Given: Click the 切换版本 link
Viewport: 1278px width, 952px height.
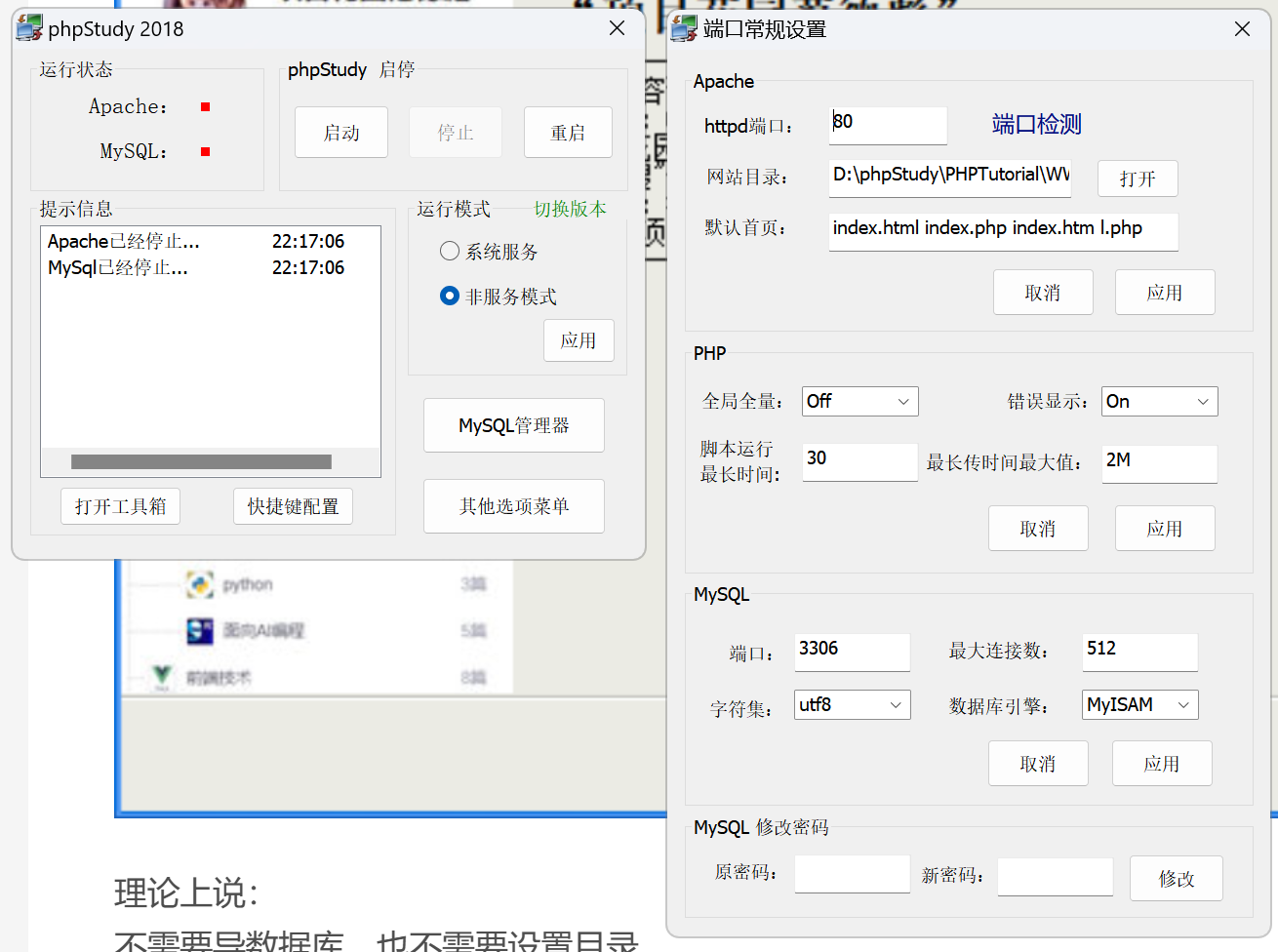Looking at the screenshot, I should point(570,209).
